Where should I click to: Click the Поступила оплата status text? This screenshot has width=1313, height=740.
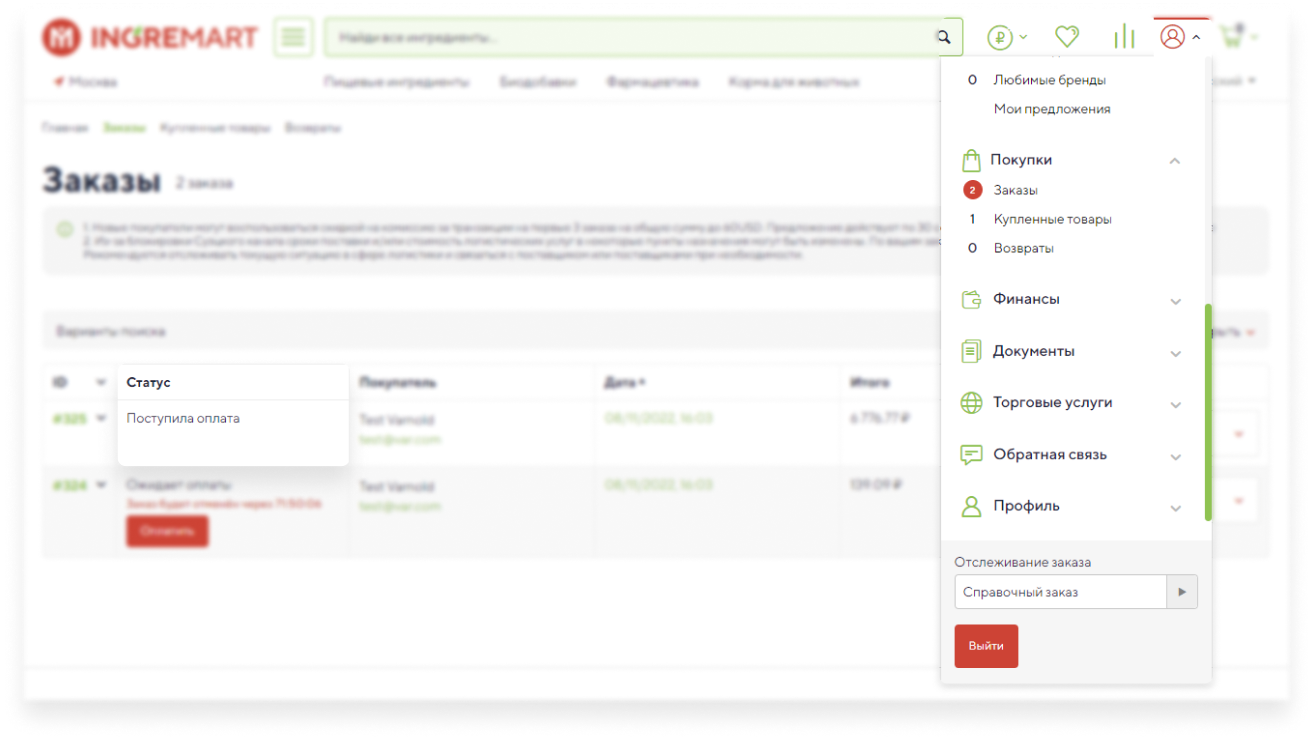coord(183,418)
